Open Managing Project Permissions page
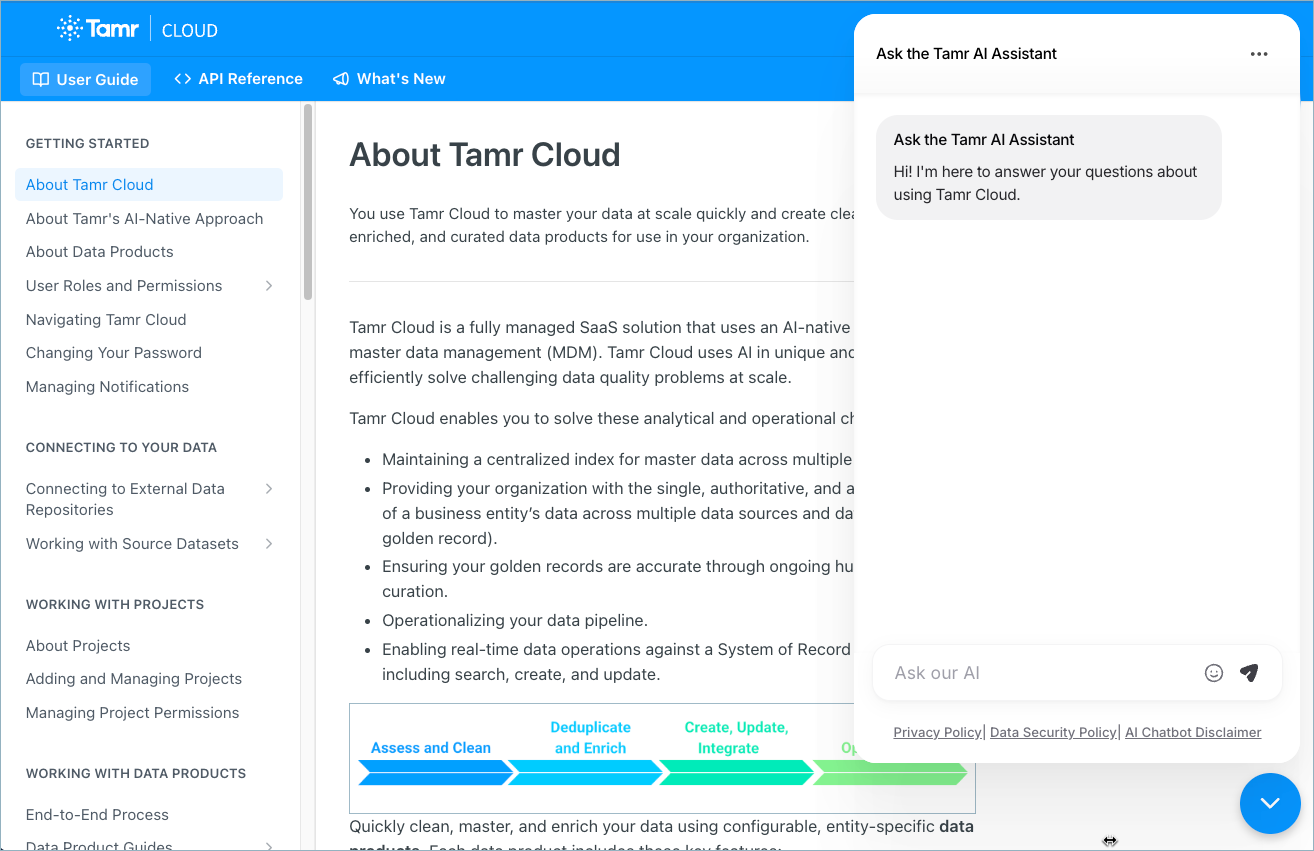The width and height of the screenshot is (1314, 851). (x=132, y=713)
